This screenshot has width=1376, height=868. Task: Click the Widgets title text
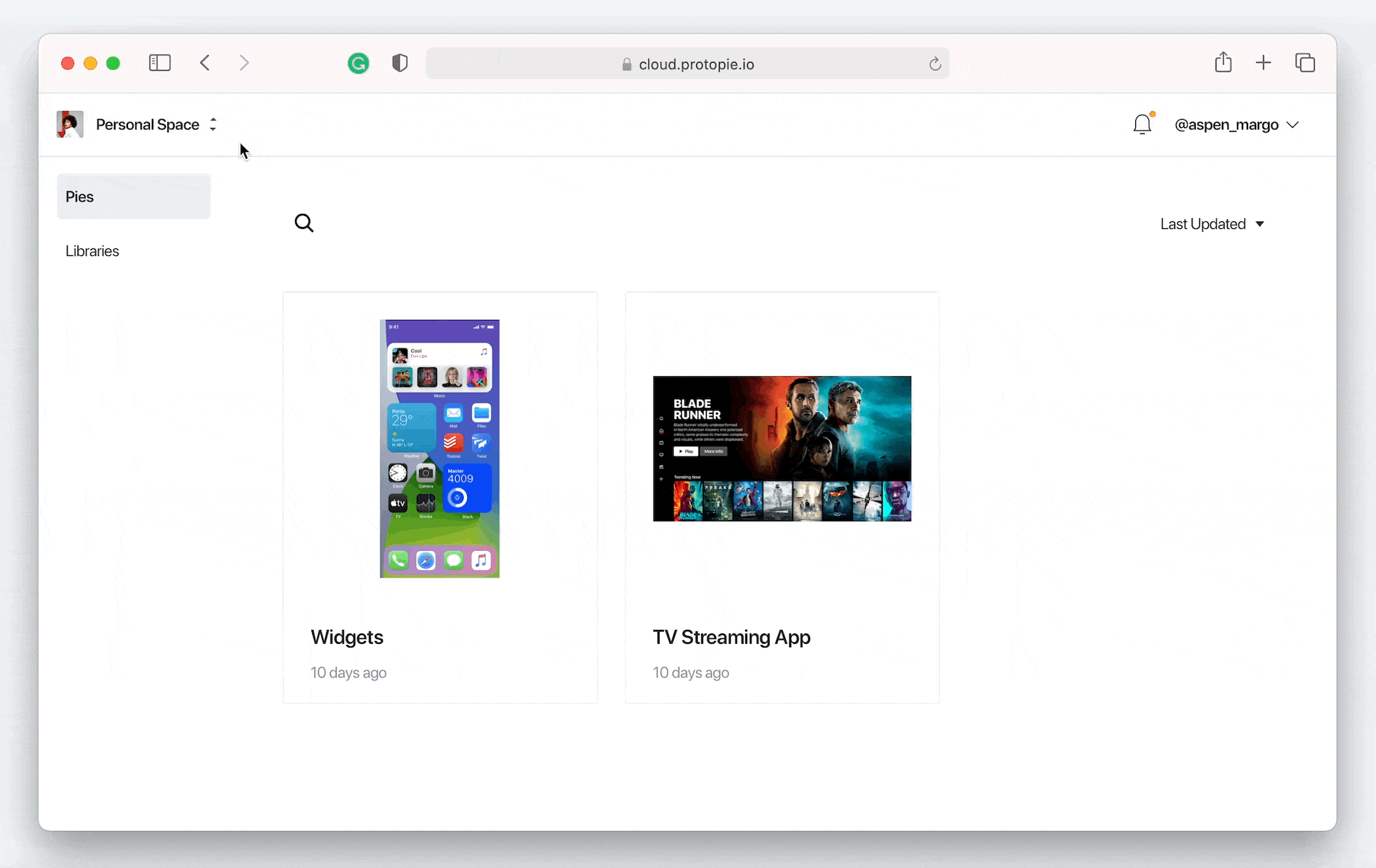347,637
